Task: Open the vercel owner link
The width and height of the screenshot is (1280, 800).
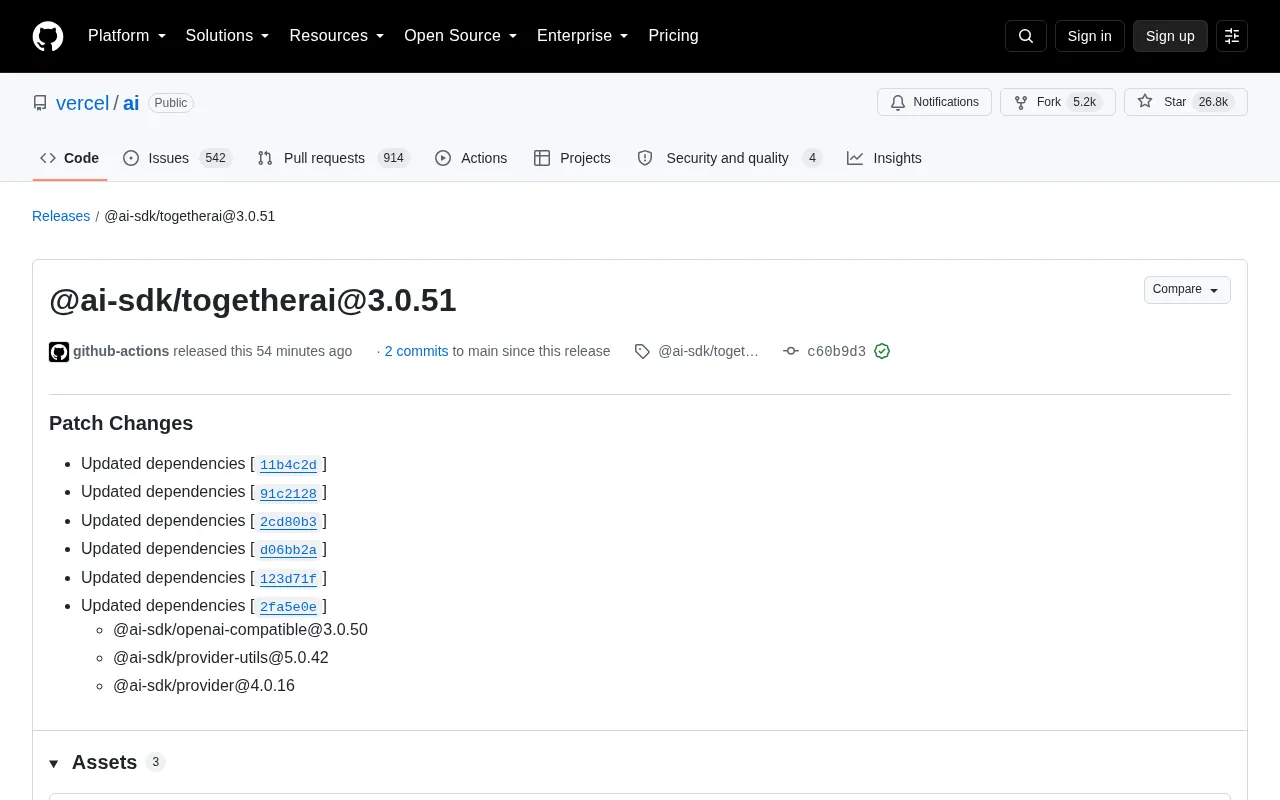Action: (x=82, y=103)
